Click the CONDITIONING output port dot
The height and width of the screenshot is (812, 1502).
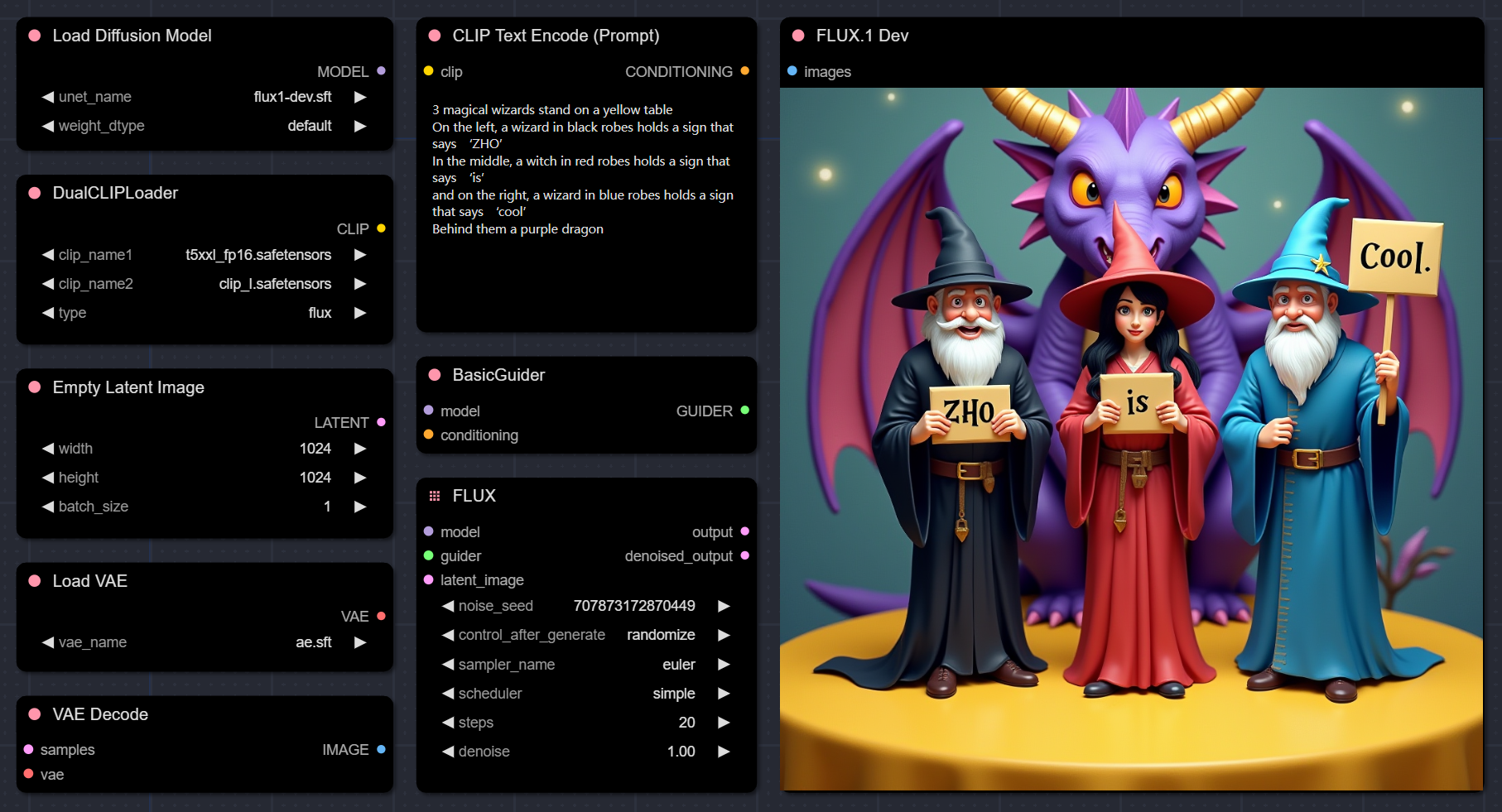[x=744, y=71]
